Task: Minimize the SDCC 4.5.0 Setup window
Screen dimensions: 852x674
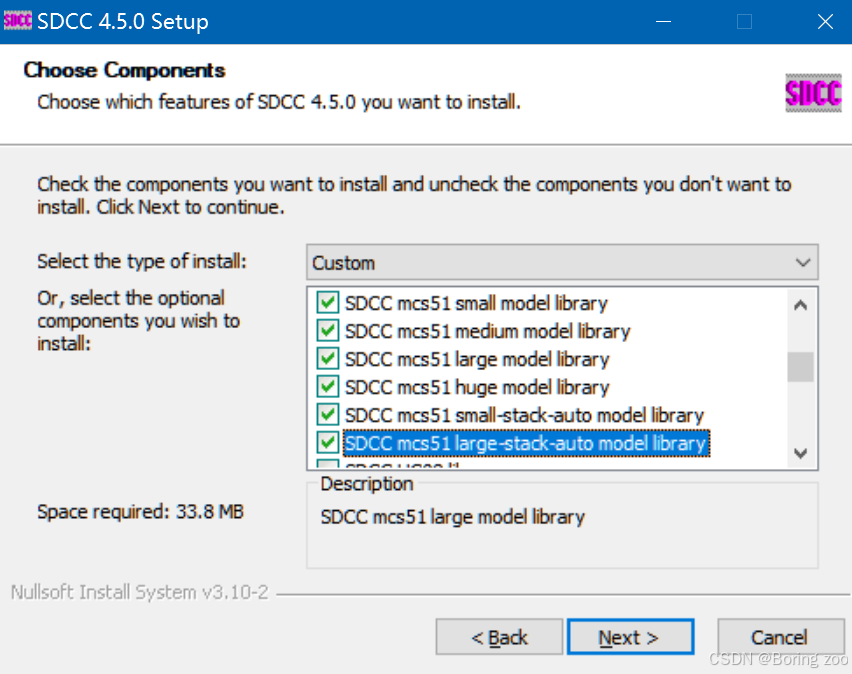Action: point(663,22)
